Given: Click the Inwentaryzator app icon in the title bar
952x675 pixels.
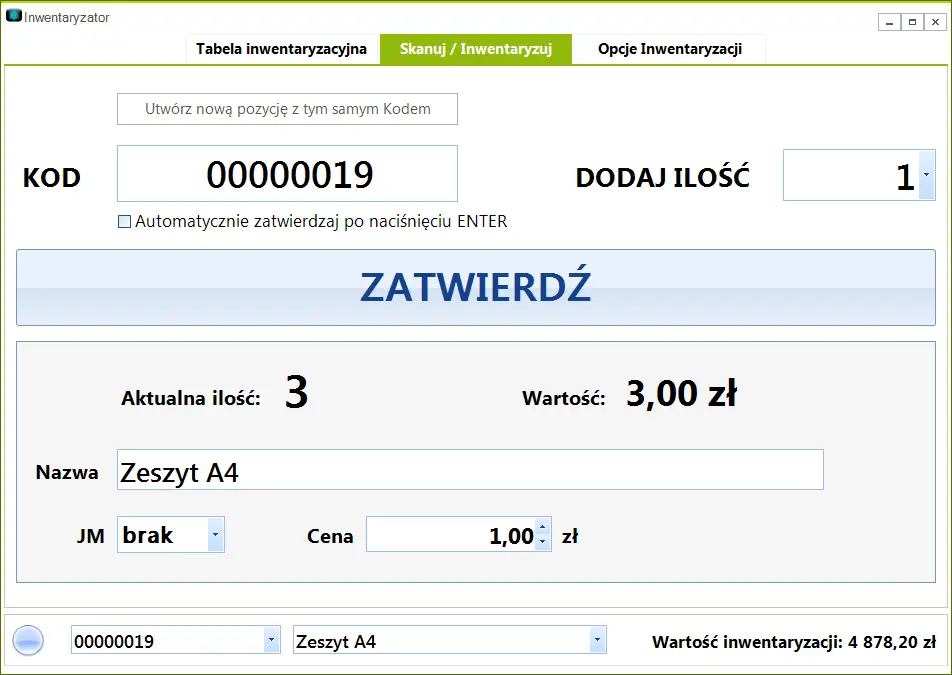Looking at the screenshot, I should tap(13, 16).
